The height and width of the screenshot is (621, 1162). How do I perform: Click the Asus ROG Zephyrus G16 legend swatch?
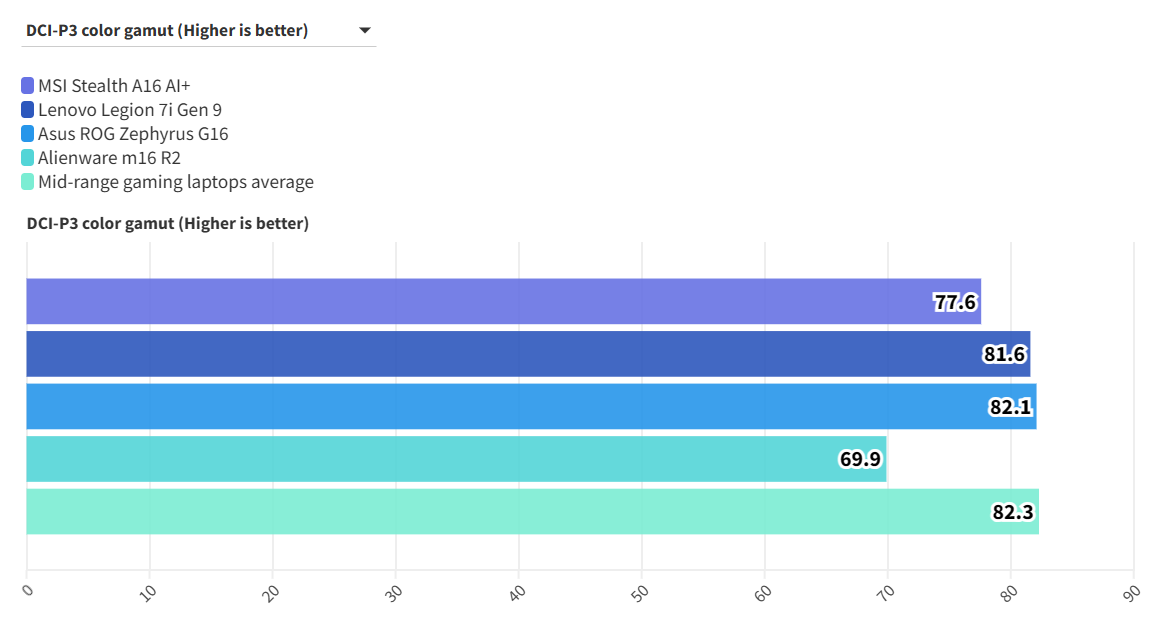pos(27,134)
